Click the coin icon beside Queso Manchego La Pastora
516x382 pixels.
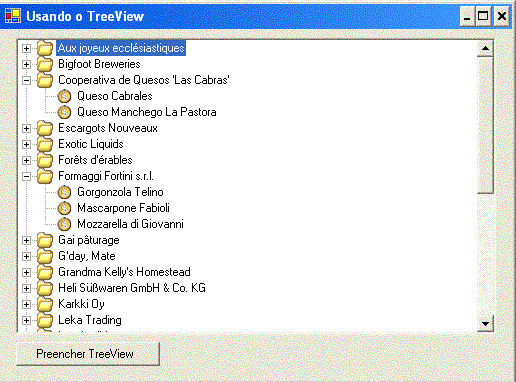click(64, 112)
